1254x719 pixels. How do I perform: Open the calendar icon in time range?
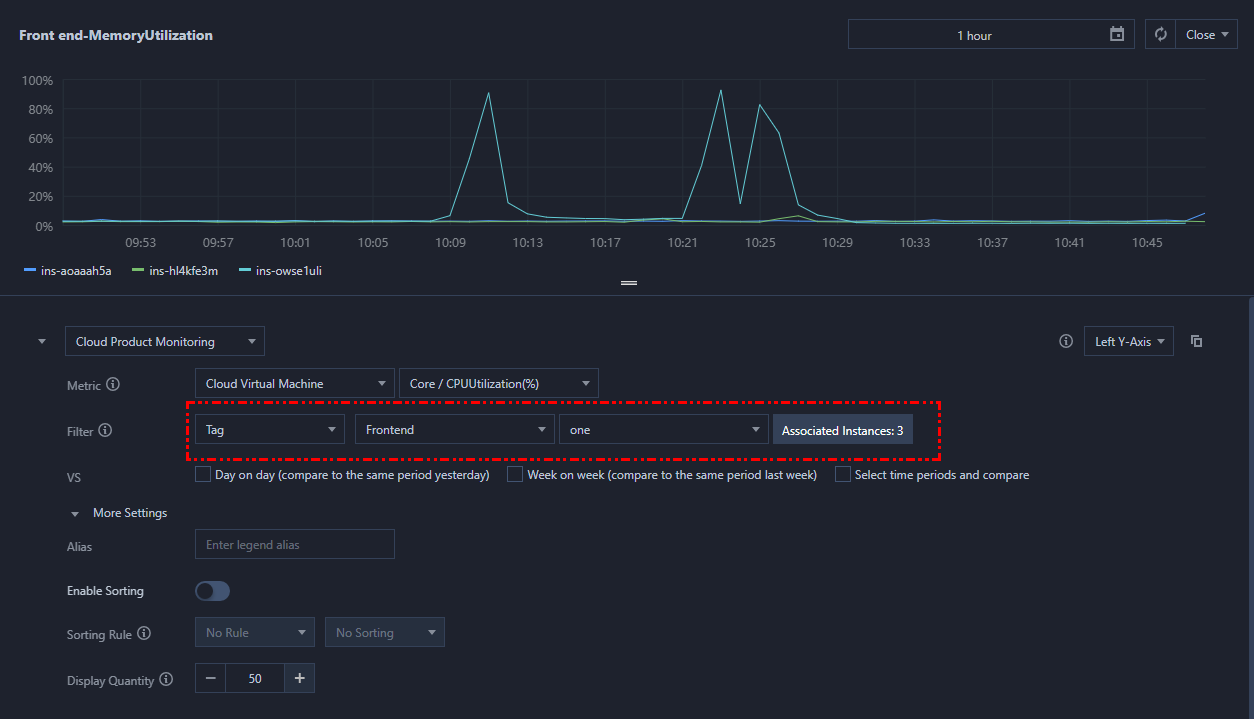(1117, 35)
